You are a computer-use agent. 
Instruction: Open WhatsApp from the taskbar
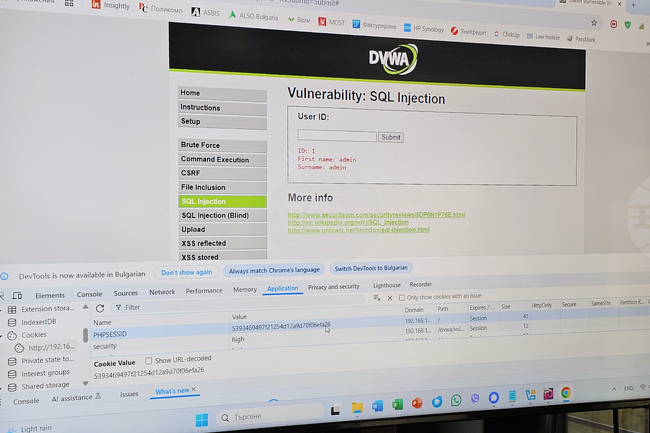(x=456, y=401)
